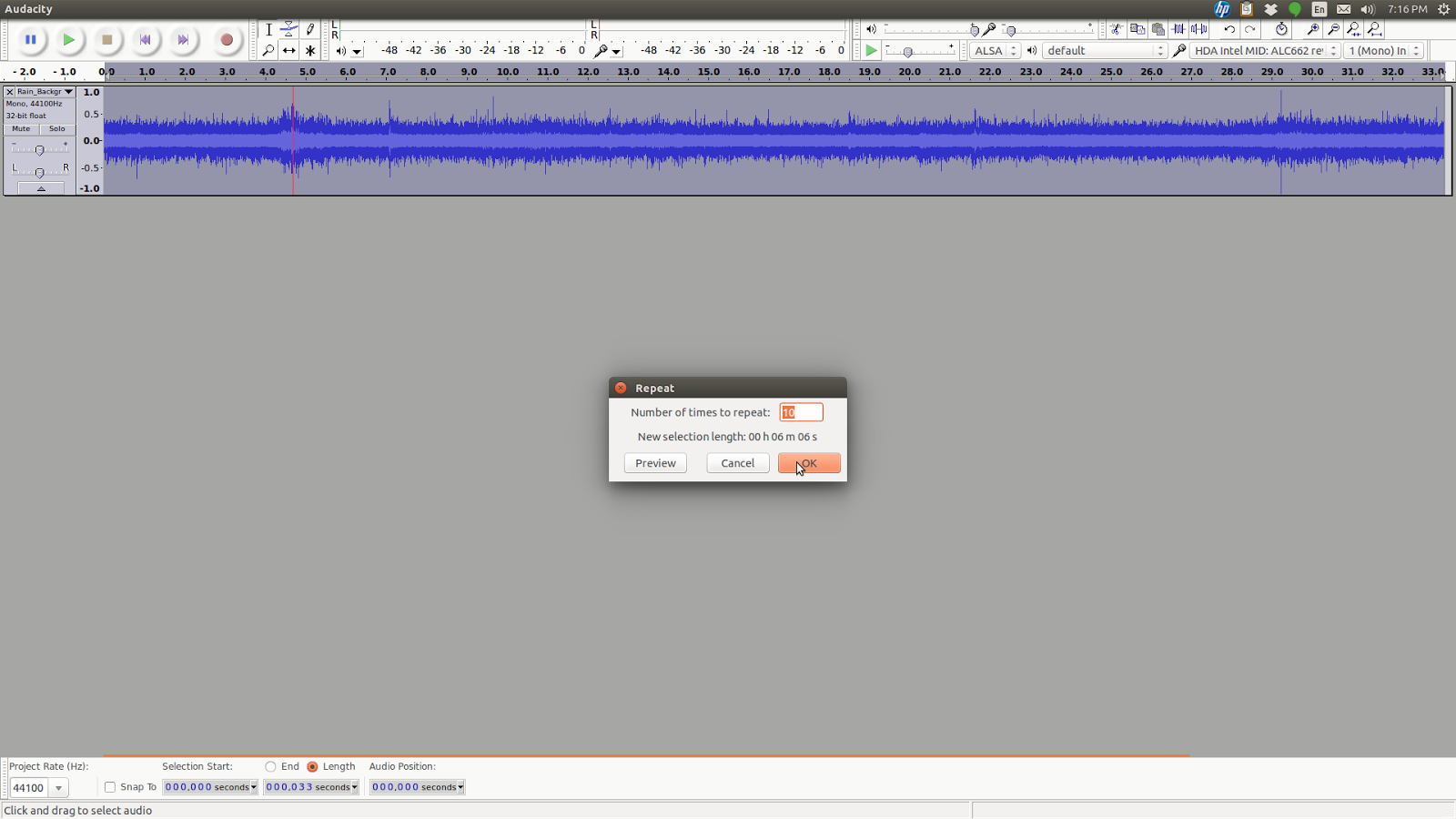Click the red Record button
Image resolution: width=1456 pixels, height=819 pixels.
click(227, 40)
